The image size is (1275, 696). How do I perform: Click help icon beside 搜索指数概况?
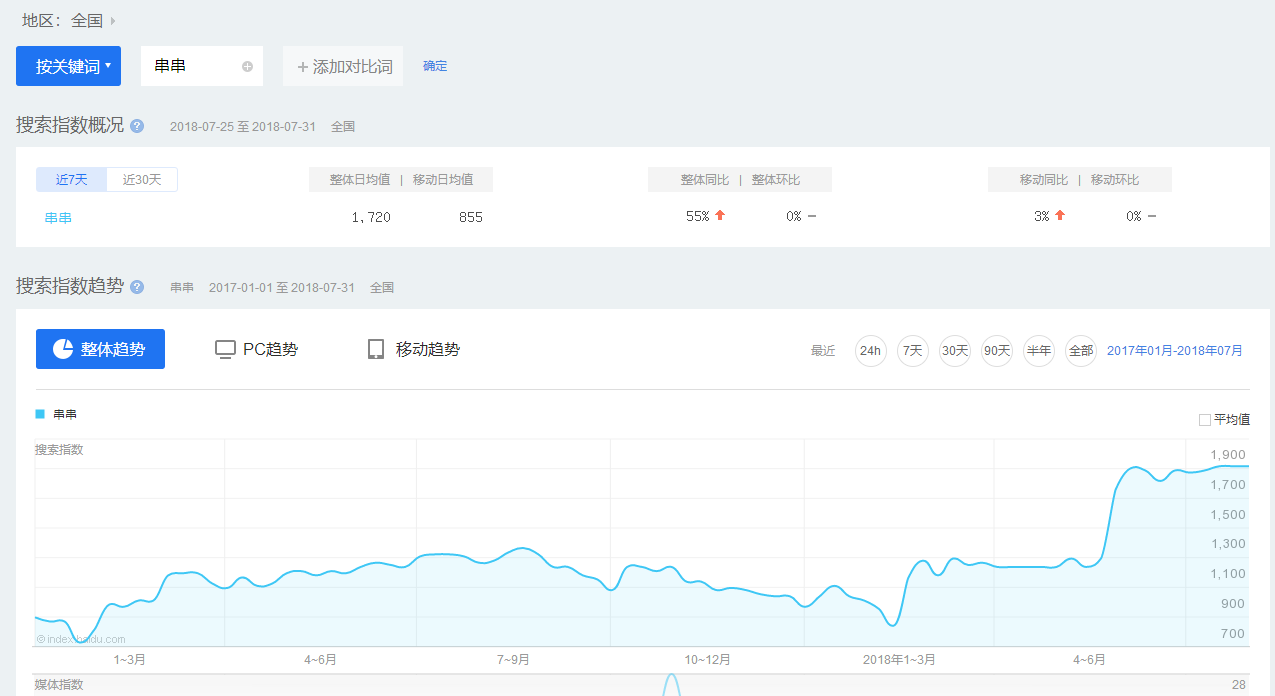137,126
